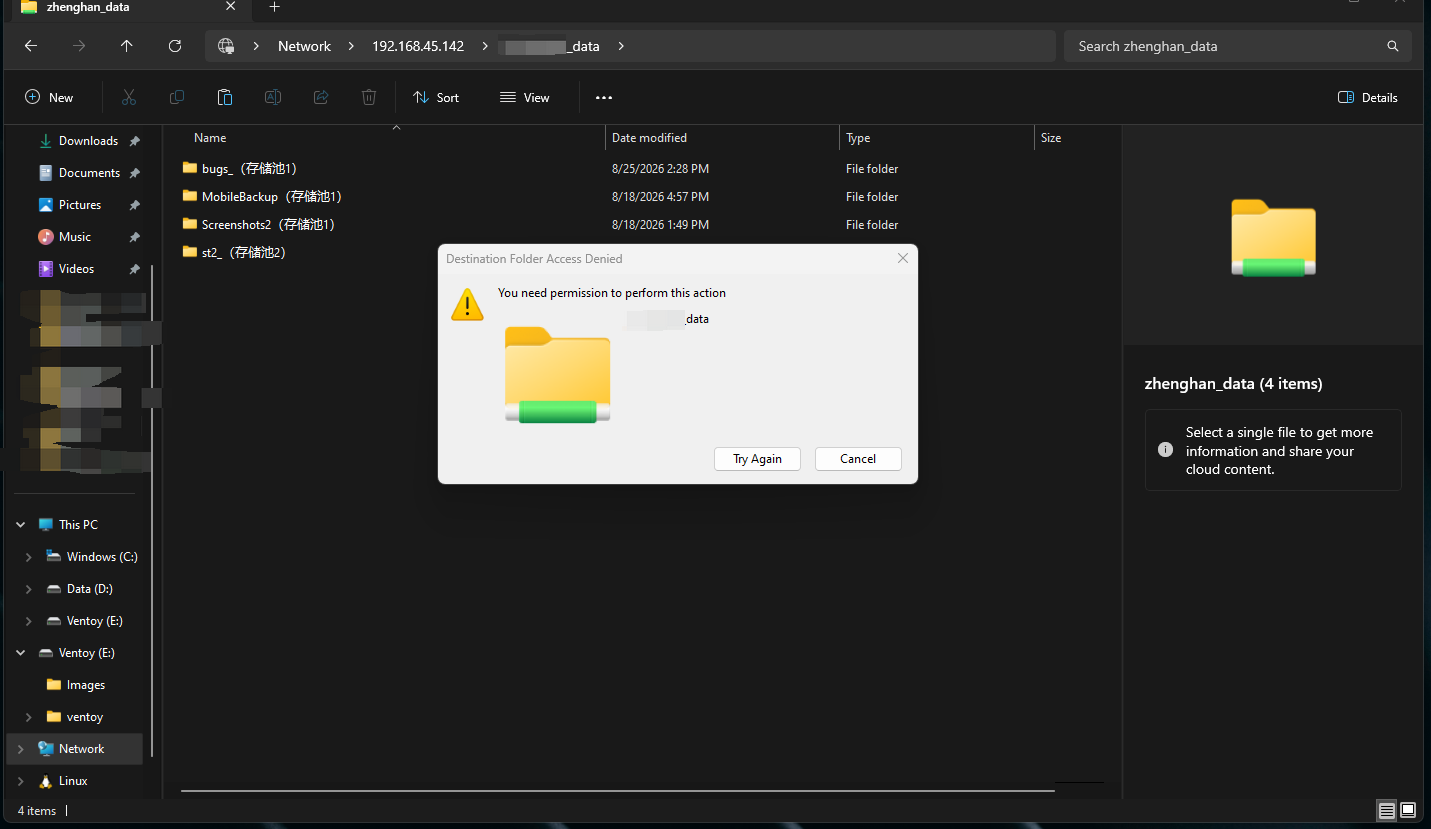Click the Search zhenghan_data field

click(x=1238, y=46)
